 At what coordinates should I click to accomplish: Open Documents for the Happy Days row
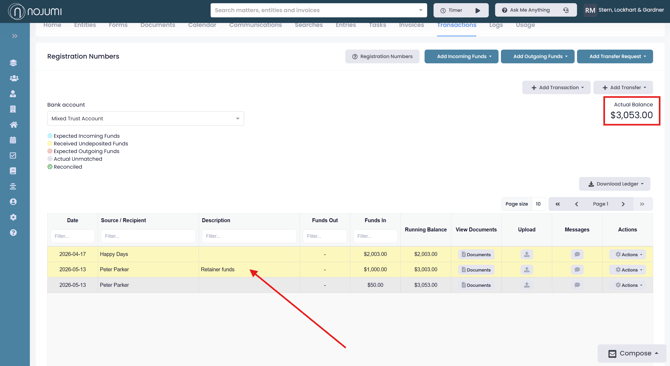coord(476,255)
